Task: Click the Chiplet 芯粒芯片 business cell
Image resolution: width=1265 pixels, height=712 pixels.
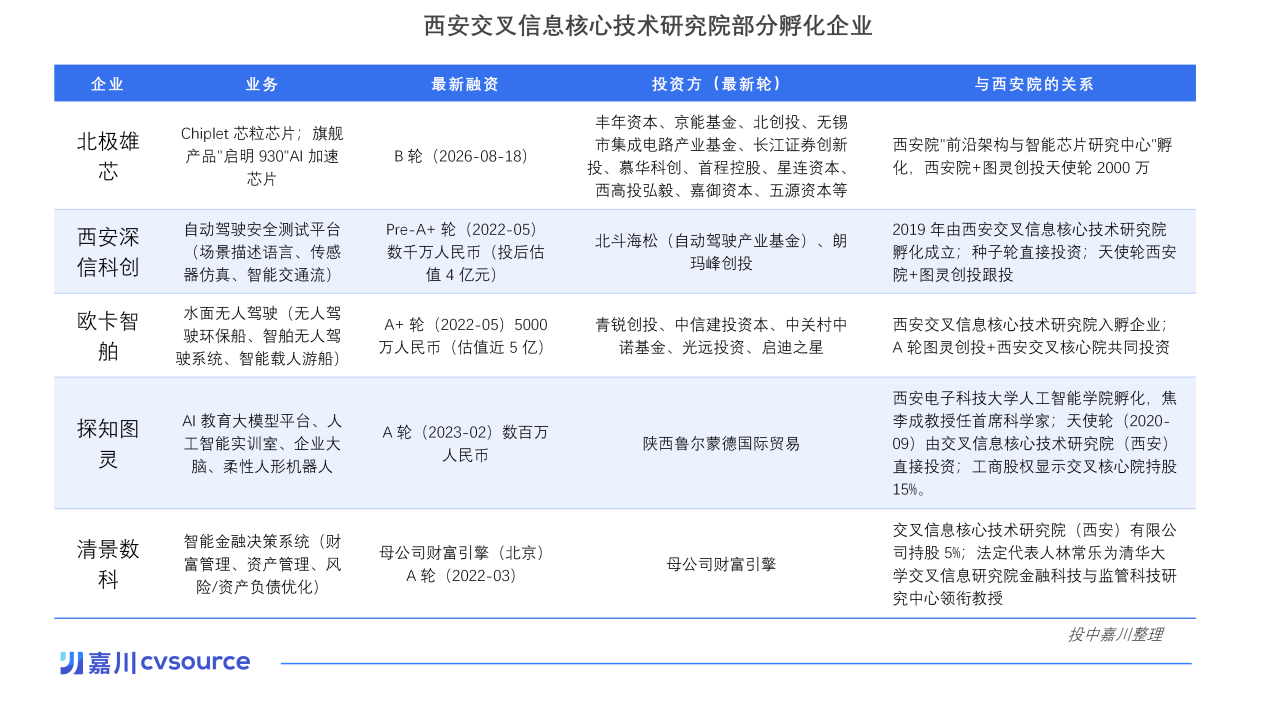Action: [262, 156]
